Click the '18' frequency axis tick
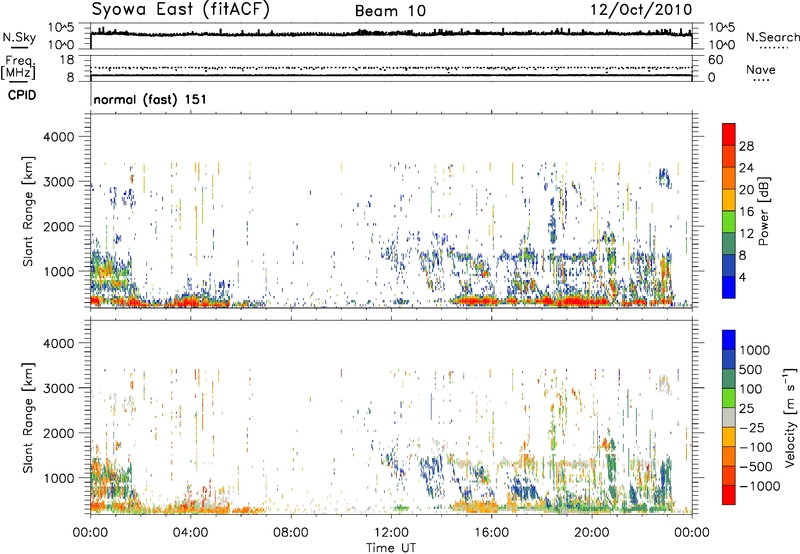Viewport: 800px width, 554px height. (67, 60)
